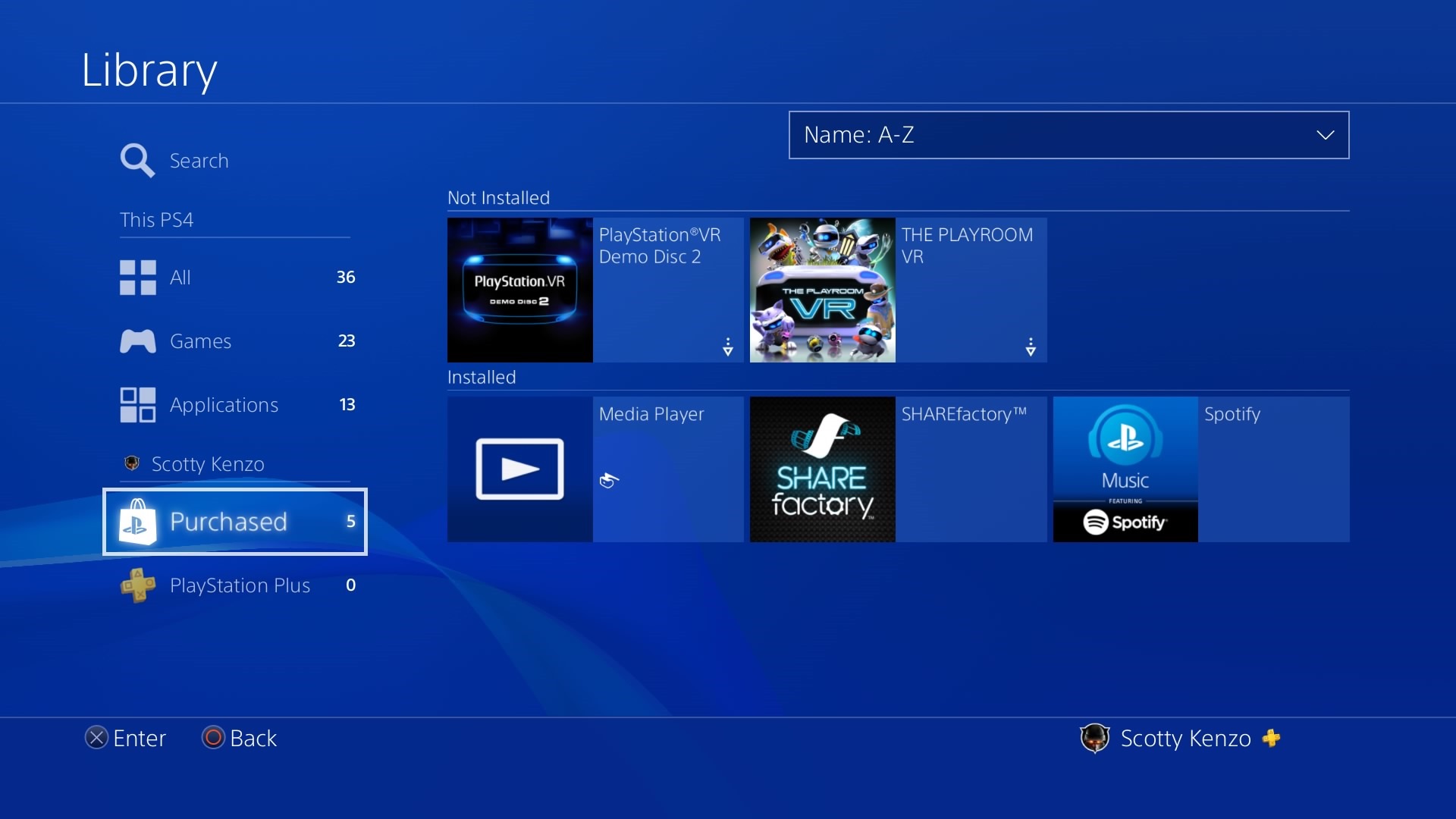Image resolution: width=1456 pixels, height=819 pixels.
Task: Select PlayStation®VR Demo Disc 2
Action: [x=597, y=289]
